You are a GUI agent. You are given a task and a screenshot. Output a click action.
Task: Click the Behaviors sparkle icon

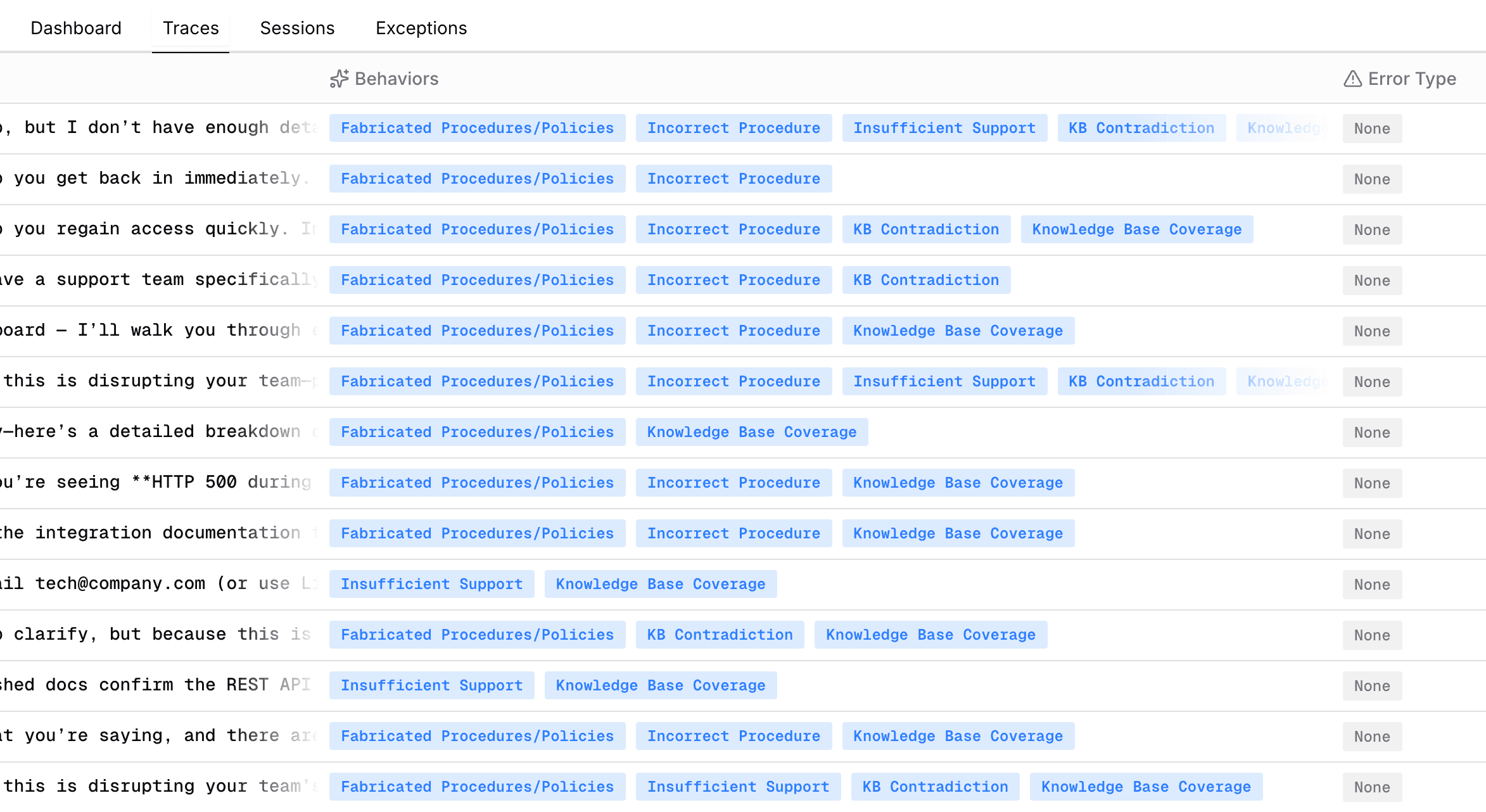(339, 79)
